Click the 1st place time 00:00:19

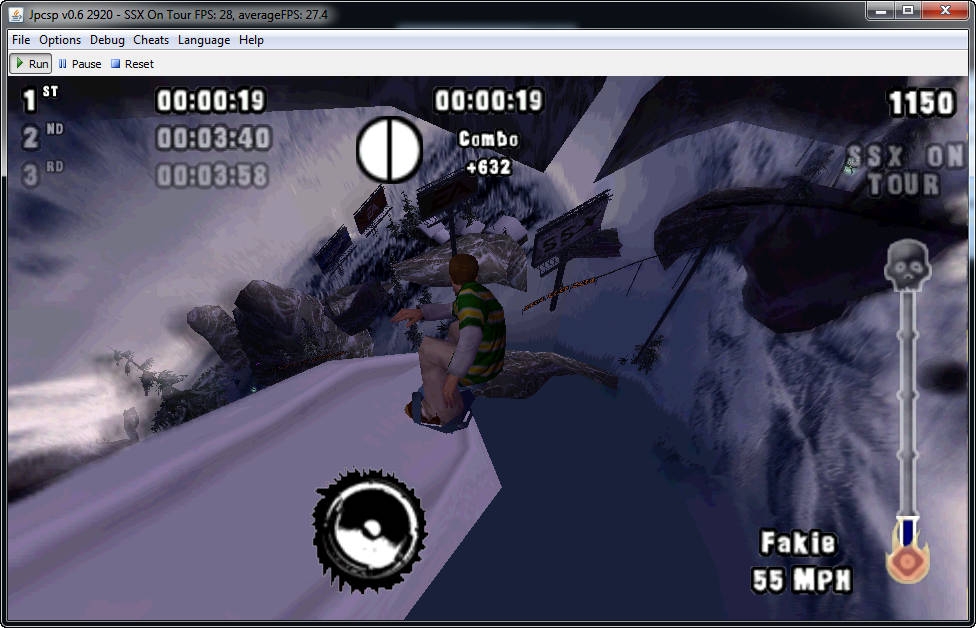tap(210, 101)
